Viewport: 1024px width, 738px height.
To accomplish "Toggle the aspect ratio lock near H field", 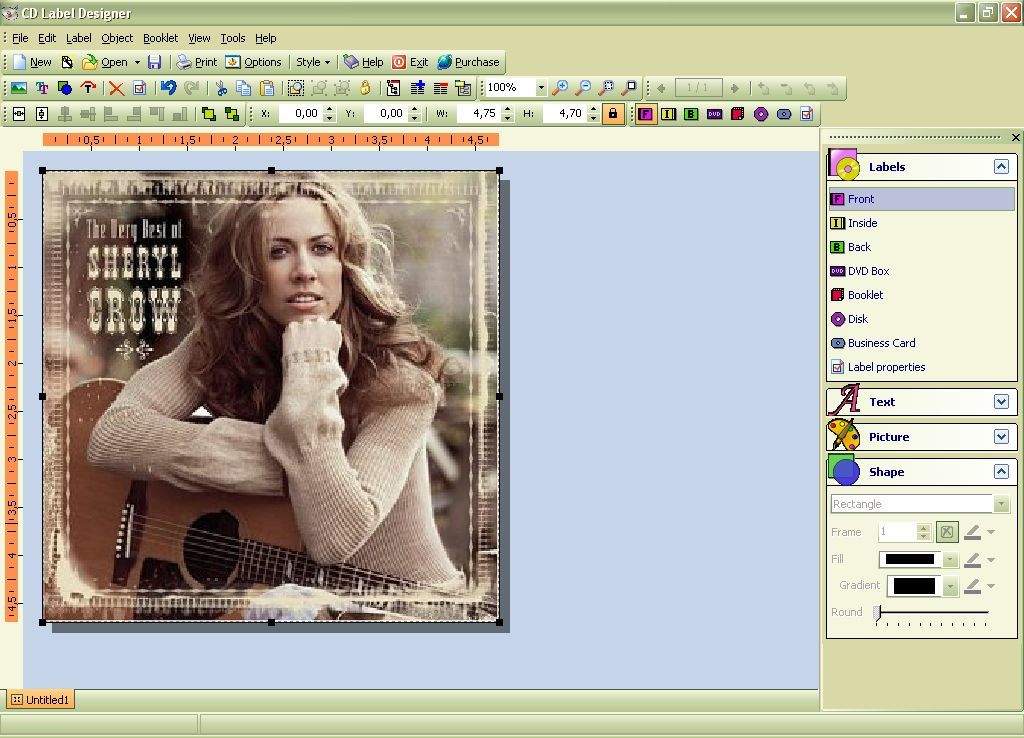I will point(612,114).
